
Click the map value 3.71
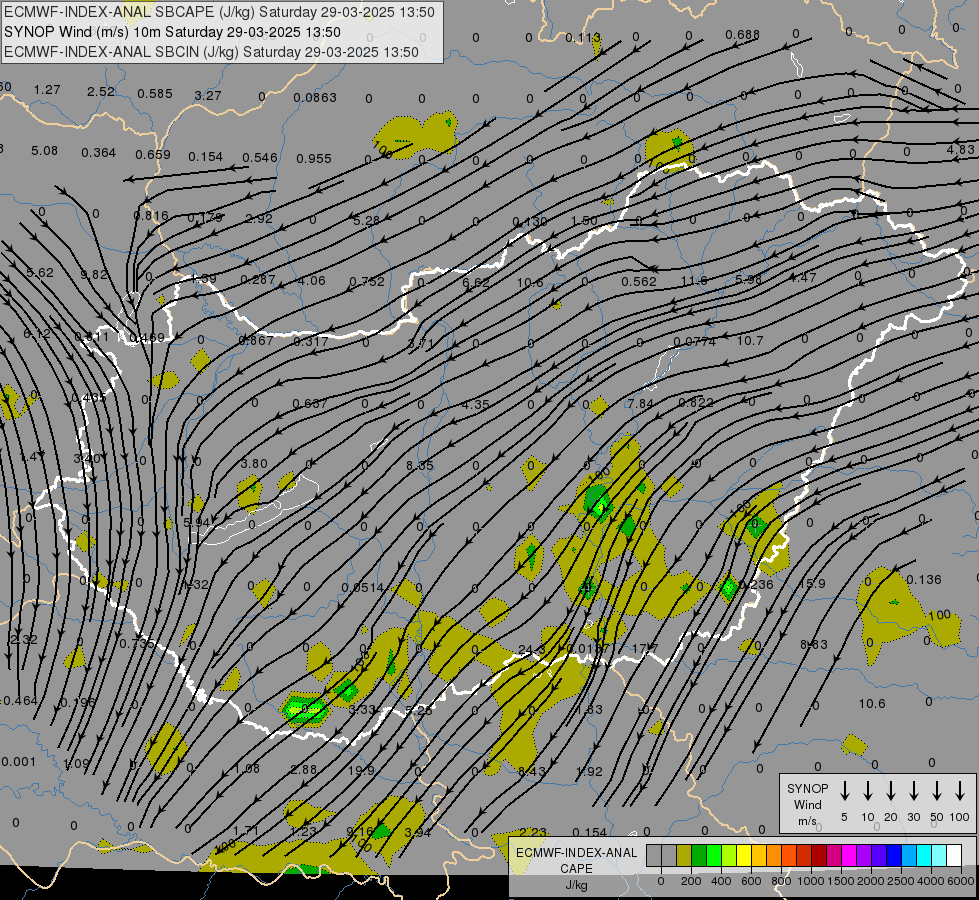click(420, 344)
